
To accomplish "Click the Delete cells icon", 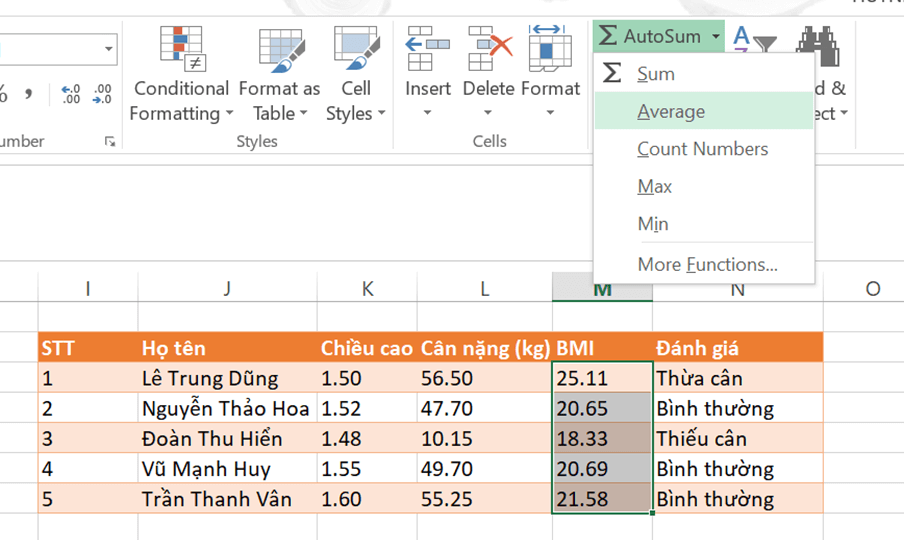I will [x=490, y=48].
